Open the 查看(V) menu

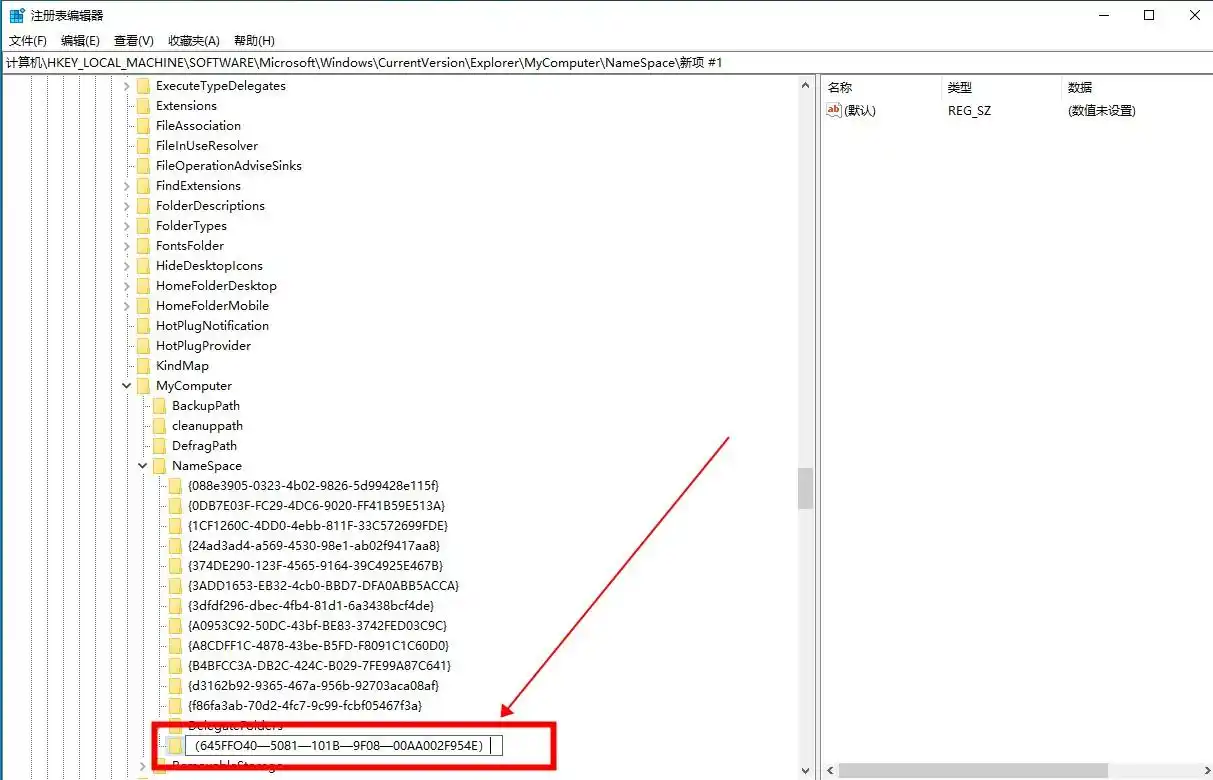[134, 40]
